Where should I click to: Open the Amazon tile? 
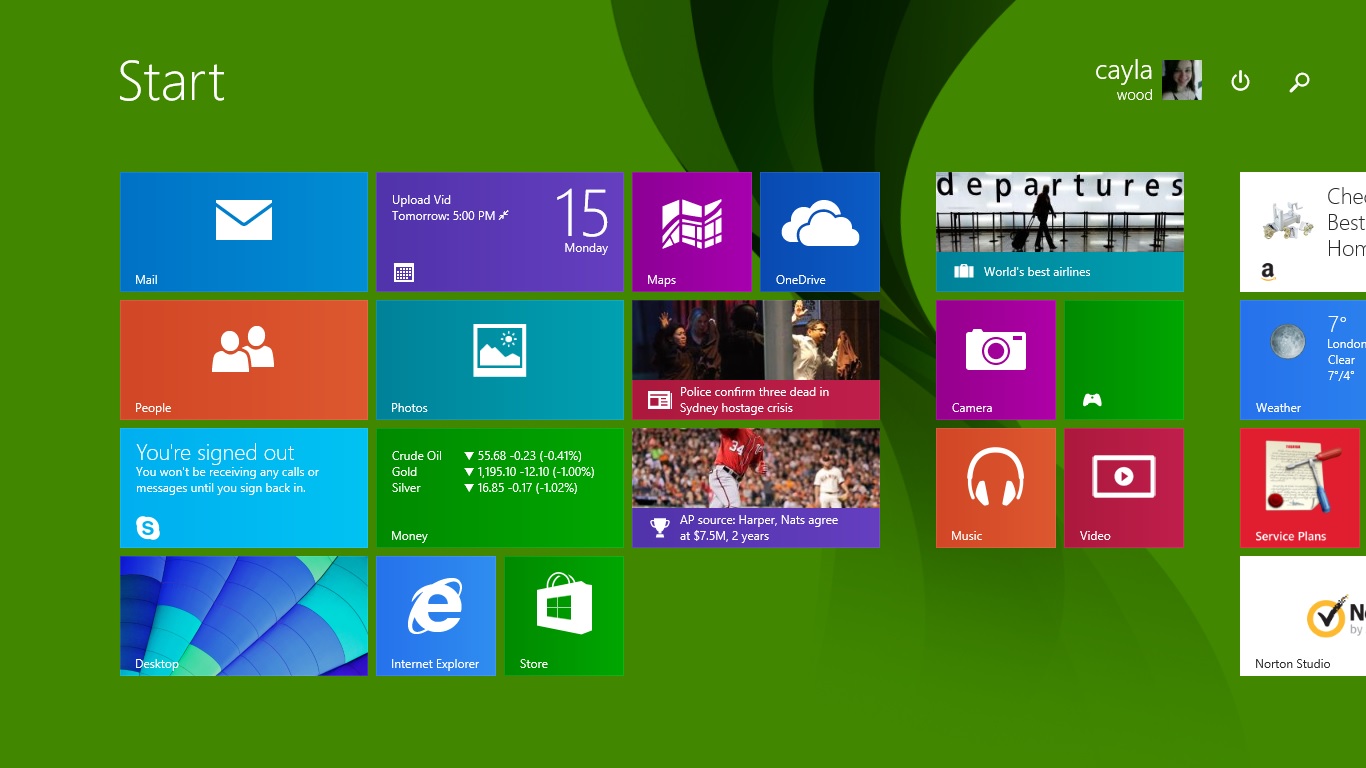coord(1303,232)
